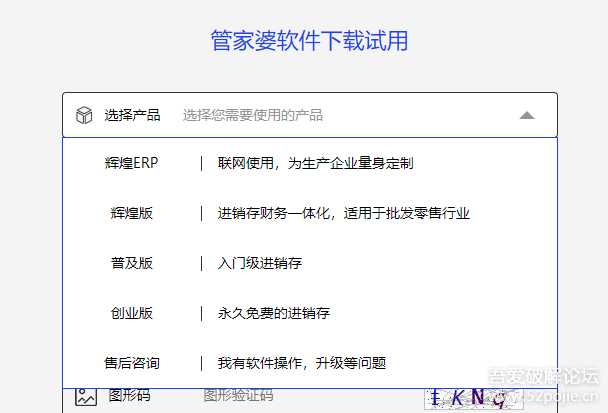Click the 永久免费的进销存 description
Viewport: 608px width, 413px height.
[x=273, y=313]
